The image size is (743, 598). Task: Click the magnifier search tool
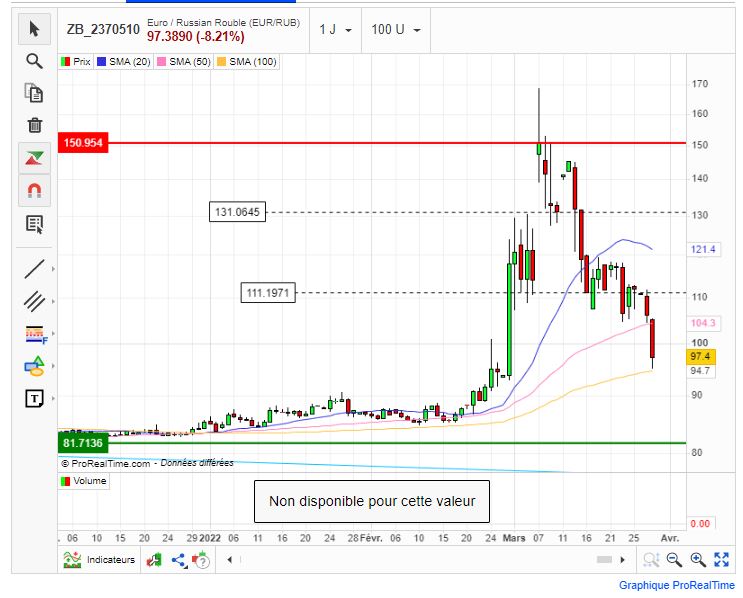tap(35, 61)
